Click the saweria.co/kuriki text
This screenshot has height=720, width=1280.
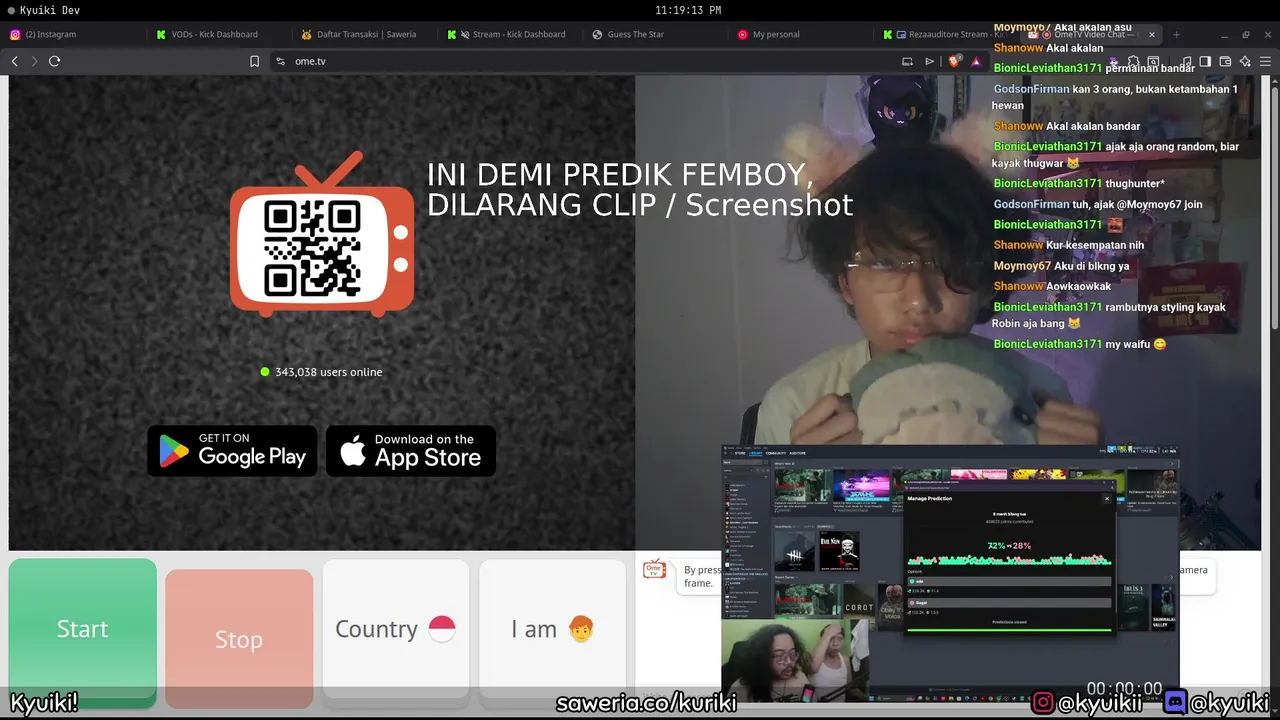point(646,703)
